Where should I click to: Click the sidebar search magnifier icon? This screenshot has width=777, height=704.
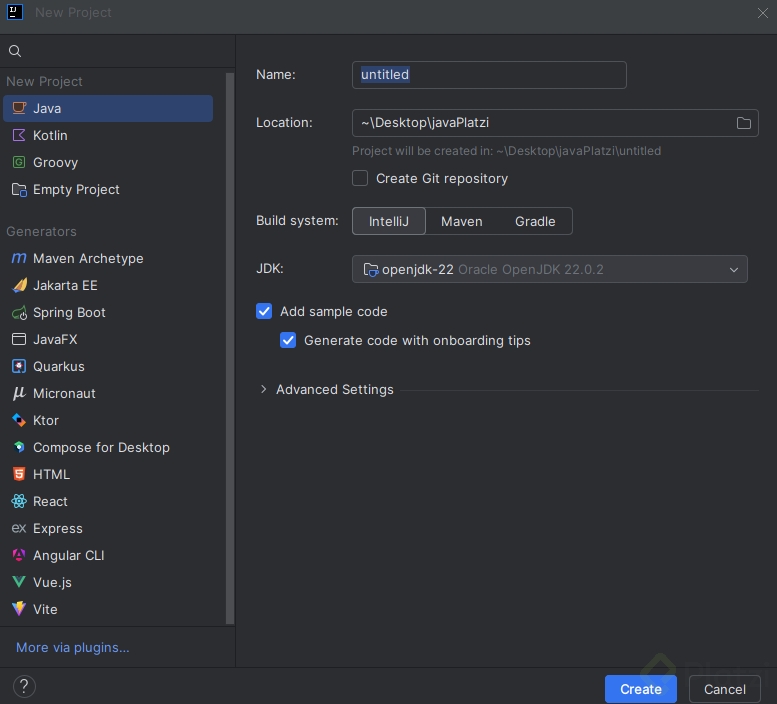[x=15, y=51]
